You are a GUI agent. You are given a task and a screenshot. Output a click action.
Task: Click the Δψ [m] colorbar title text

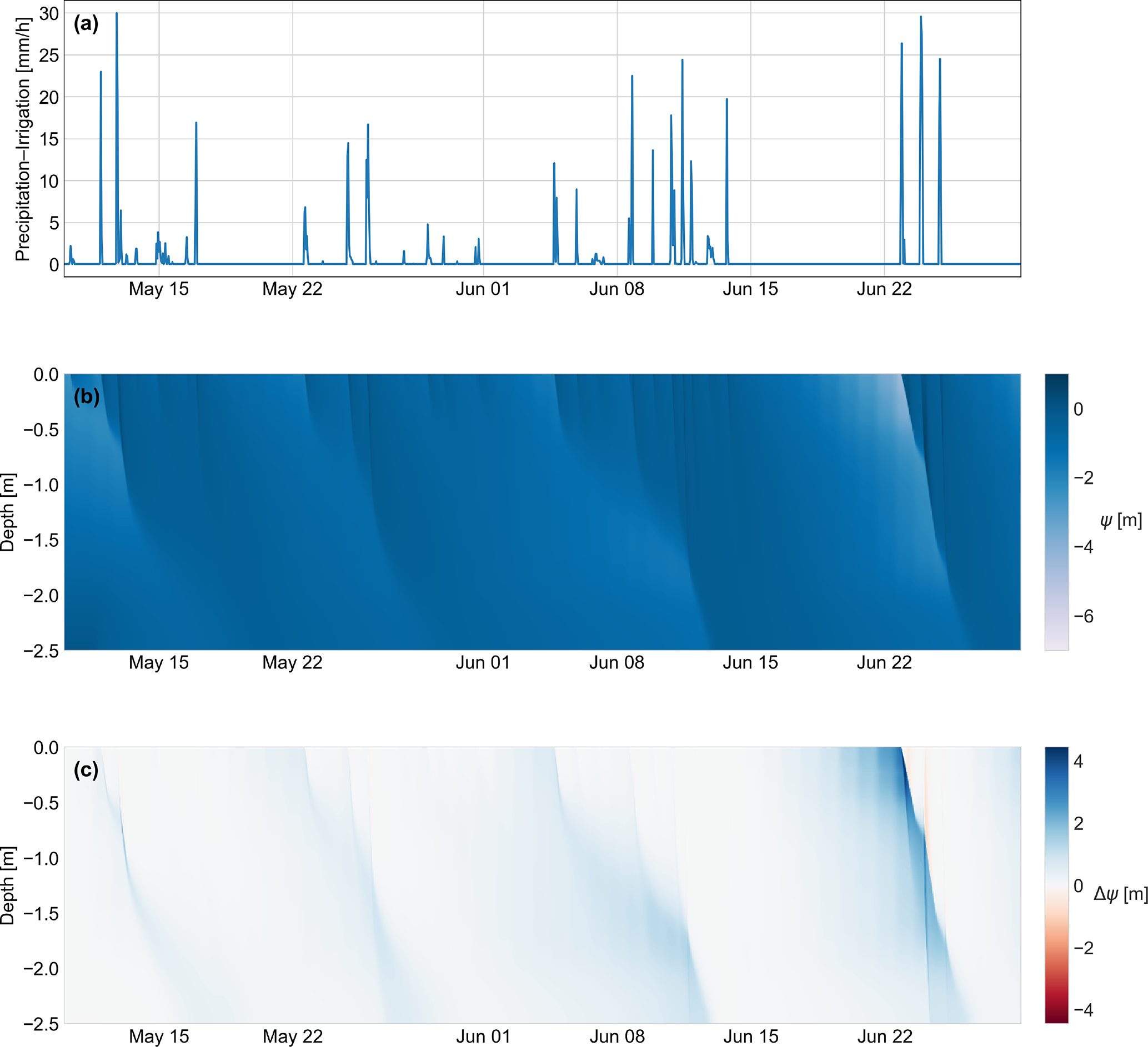point(1120,894)
